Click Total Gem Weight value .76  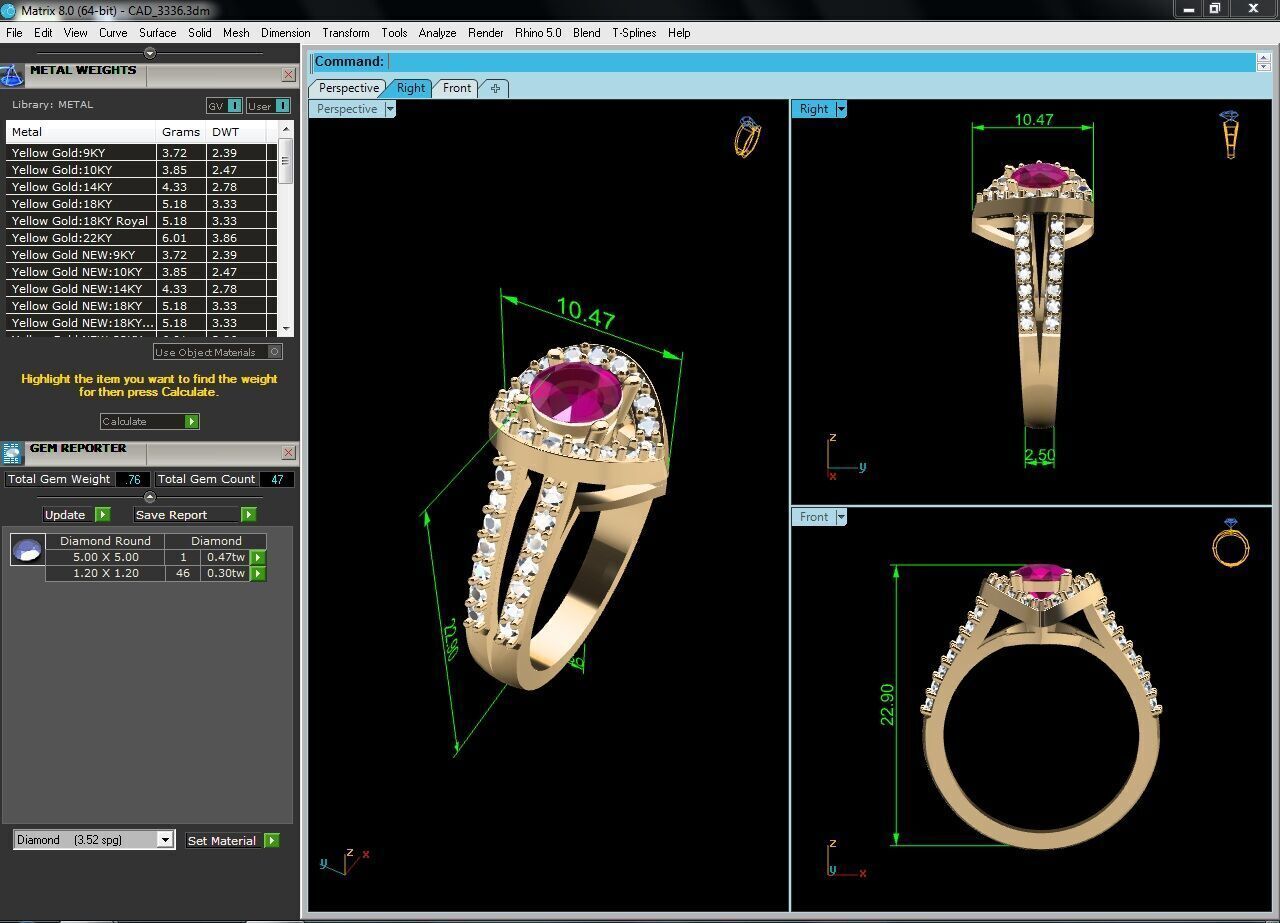(x=133, y=479)
